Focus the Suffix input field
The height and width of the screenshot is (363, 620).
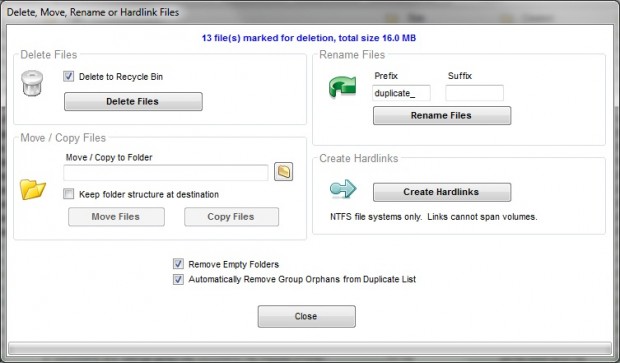tap(474, 93)
